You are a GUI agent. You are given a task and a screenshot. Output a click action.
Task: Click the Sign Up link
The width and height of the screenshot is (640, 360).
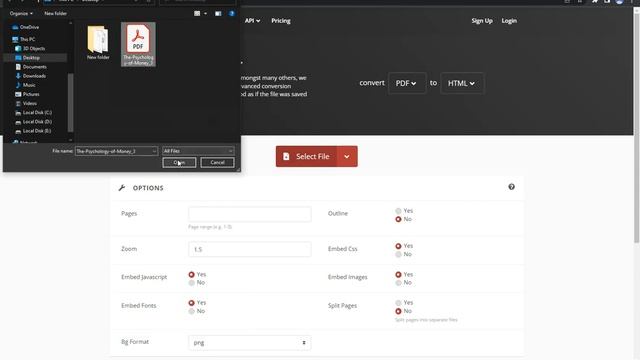point(482,20)
